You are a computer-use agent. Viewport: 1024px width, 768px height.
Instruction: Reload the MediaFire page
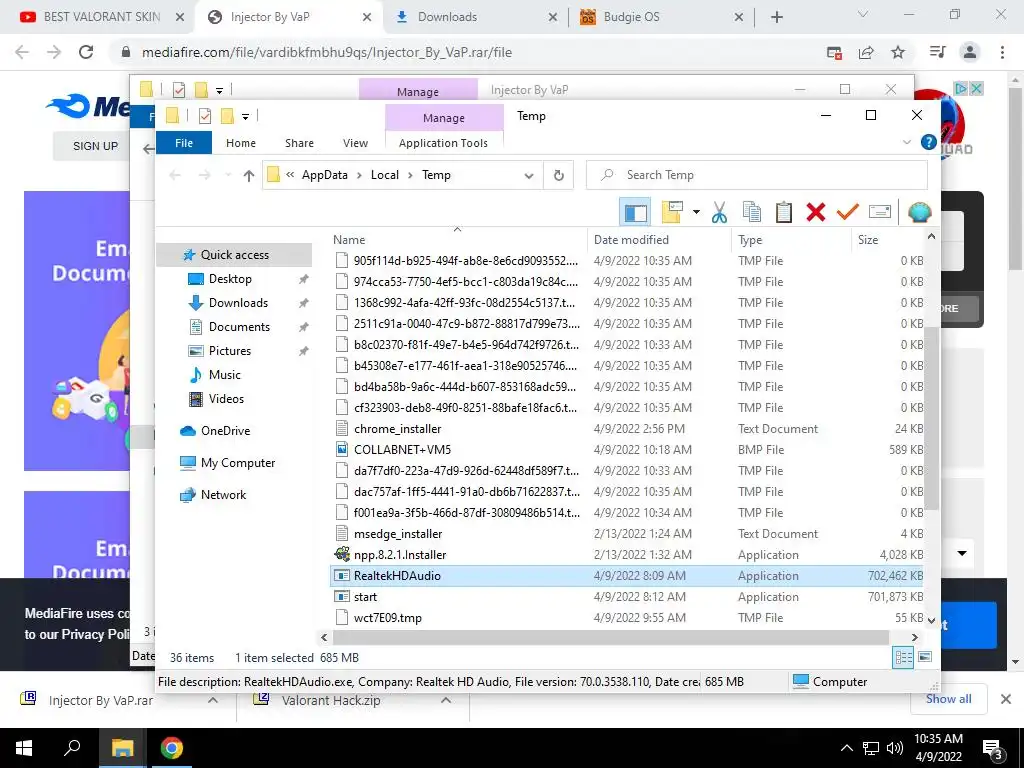coord(86,52)
